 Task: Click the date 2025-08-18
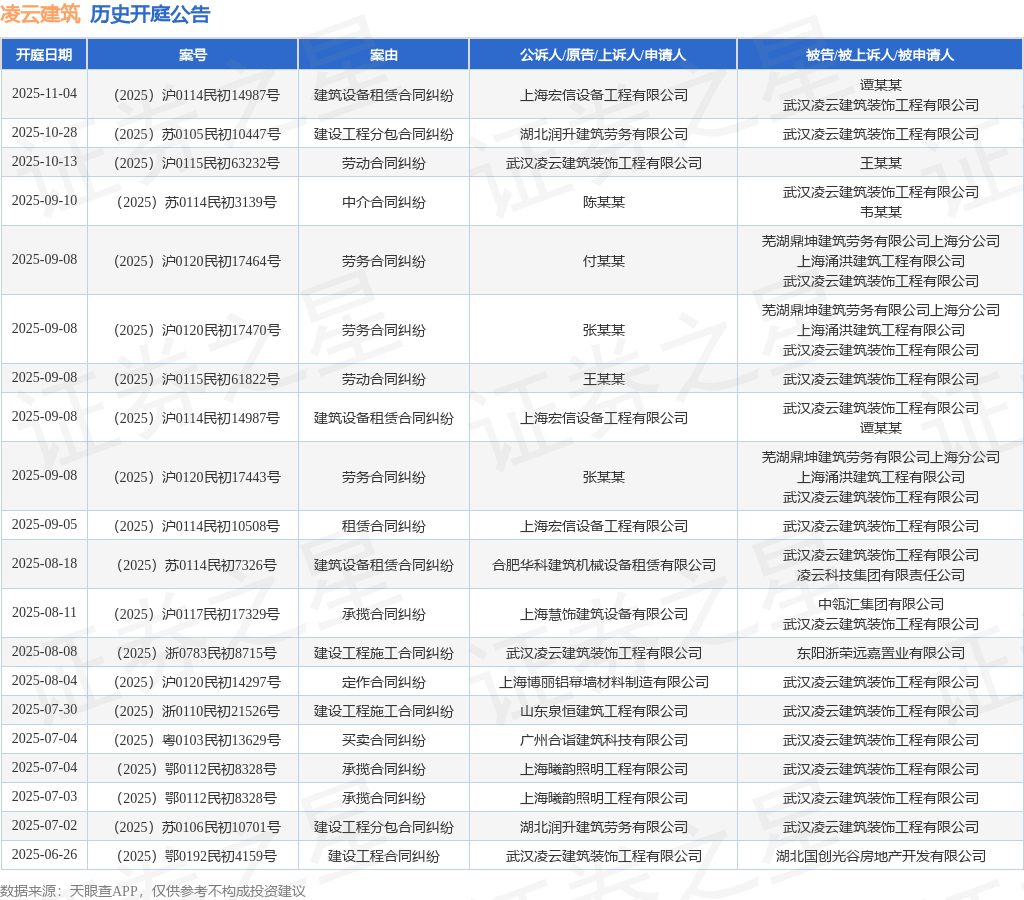coord(44,564)
